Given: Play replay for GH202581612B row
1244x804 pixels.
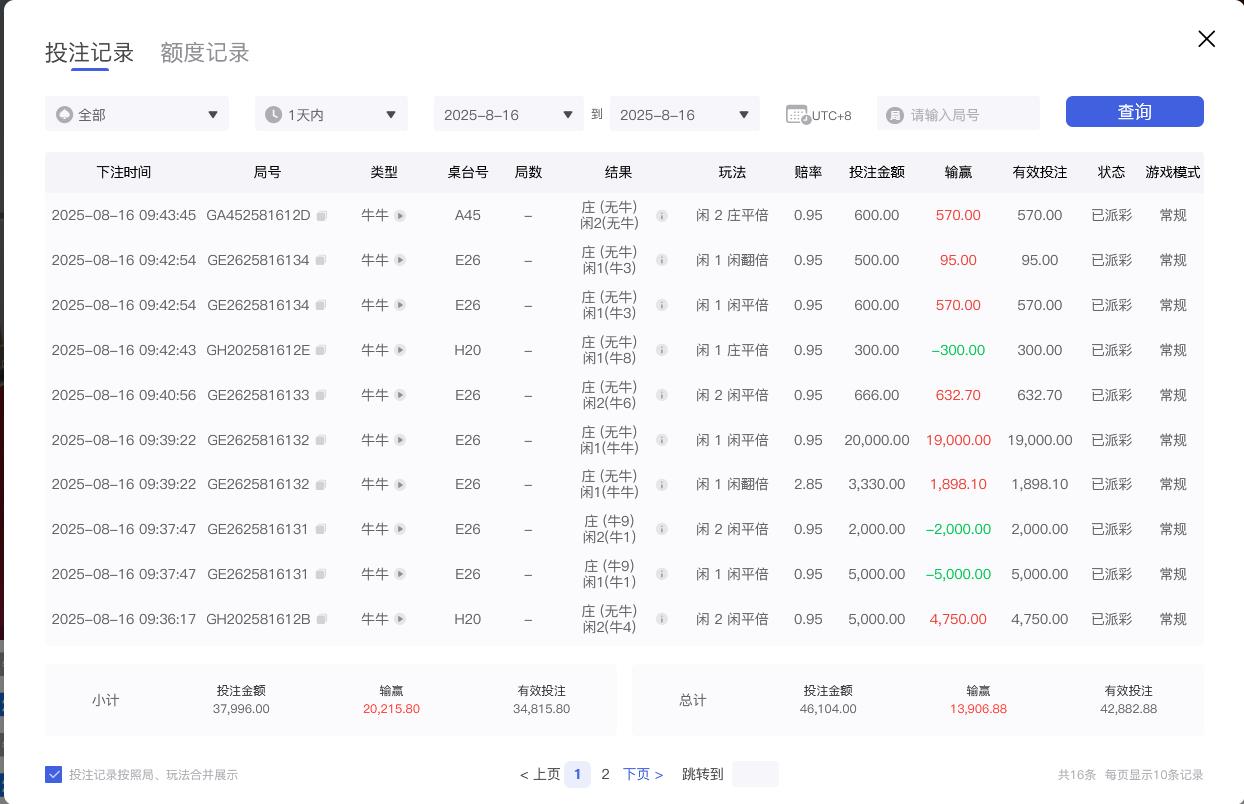Looking at the screenshot, I should point(400,619).
